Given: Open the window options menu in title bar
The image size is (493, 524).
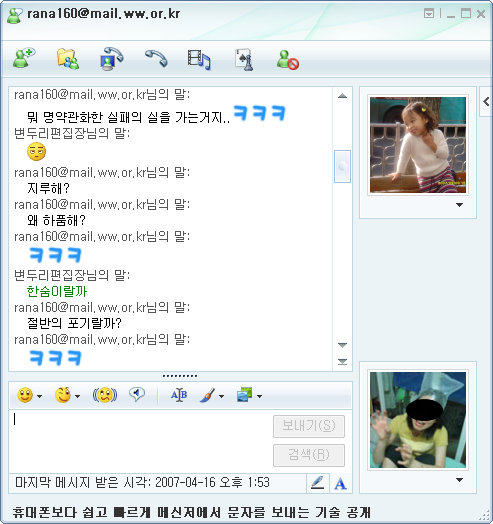Looking at the screenshot, I should coord(429,14).
